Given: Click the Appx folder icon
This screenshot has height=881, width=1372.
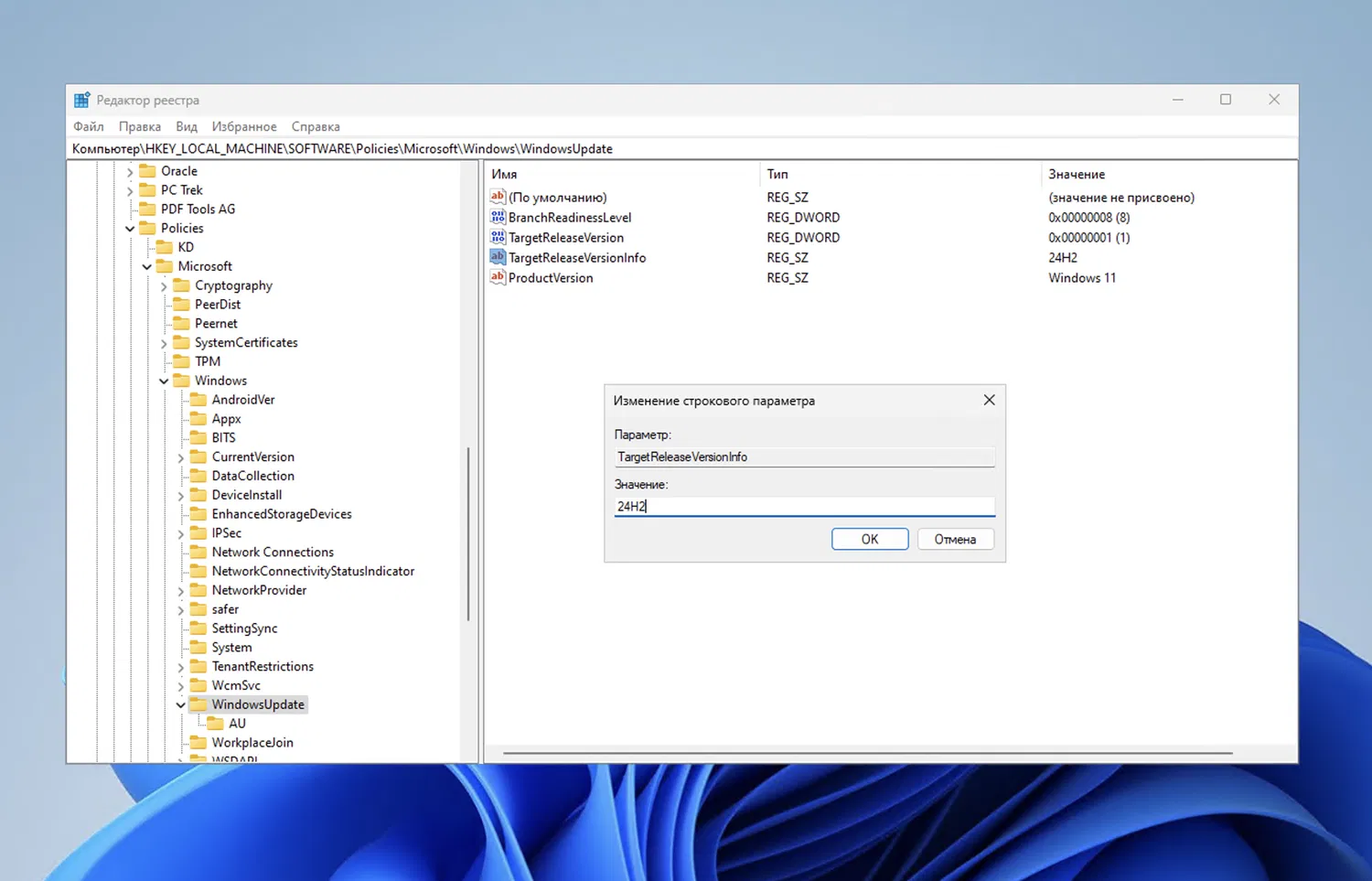Looking at the screenshot, I should click(198, 419).
